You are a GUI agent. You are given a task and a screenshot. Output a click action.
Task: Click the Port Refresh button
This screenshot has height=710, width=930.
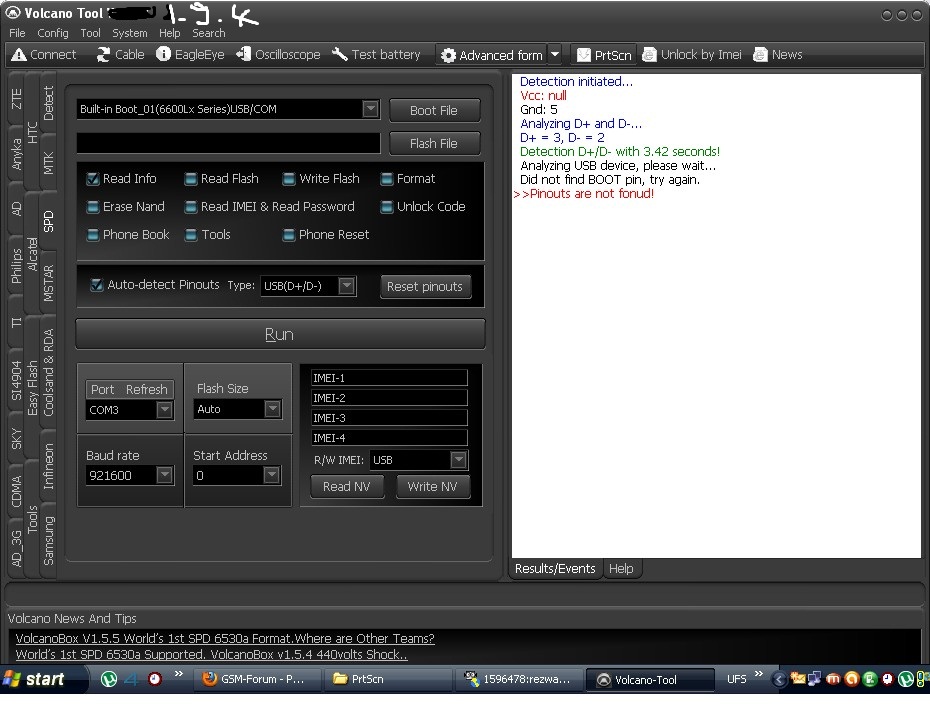[x=129, y=389]
